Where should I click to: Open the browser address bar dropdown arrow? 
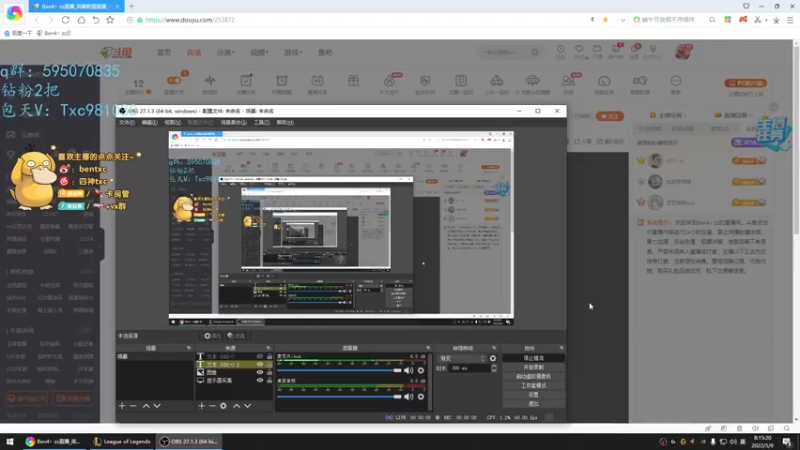(x=622, y=20)
